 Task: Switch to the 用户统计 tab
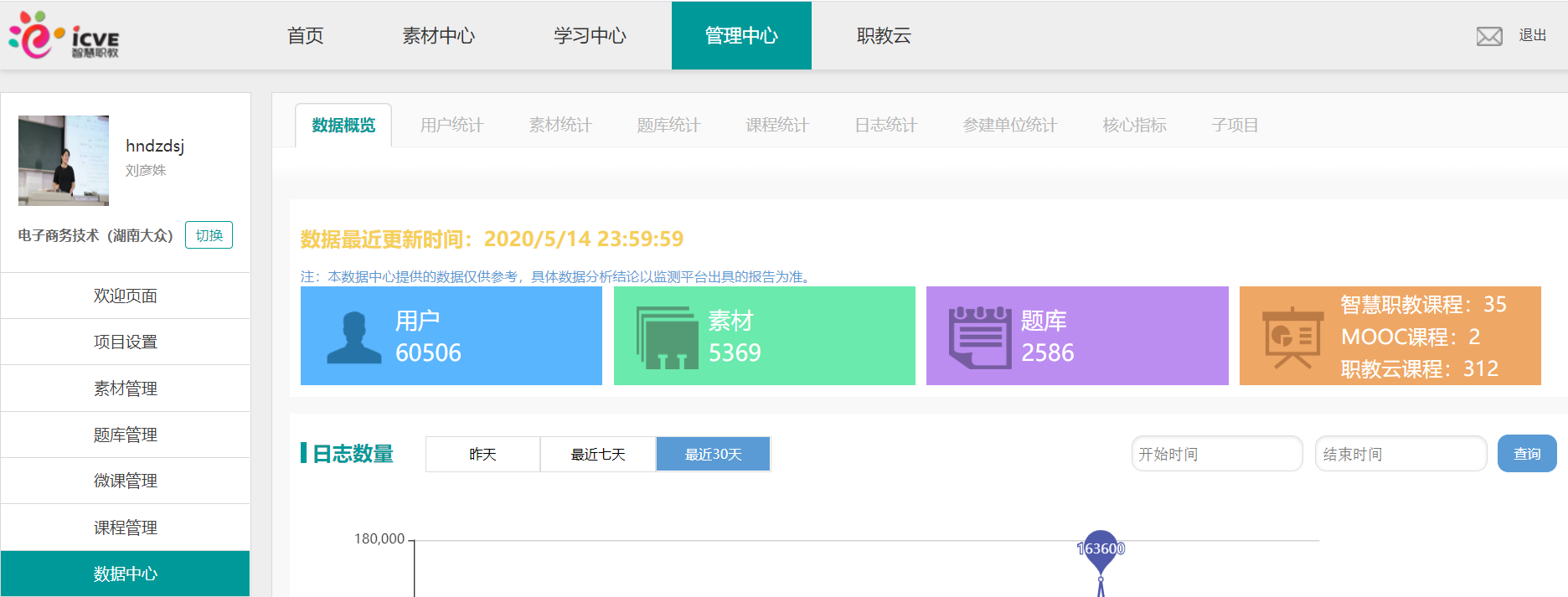pyautogui.click(x=451, y=126)
